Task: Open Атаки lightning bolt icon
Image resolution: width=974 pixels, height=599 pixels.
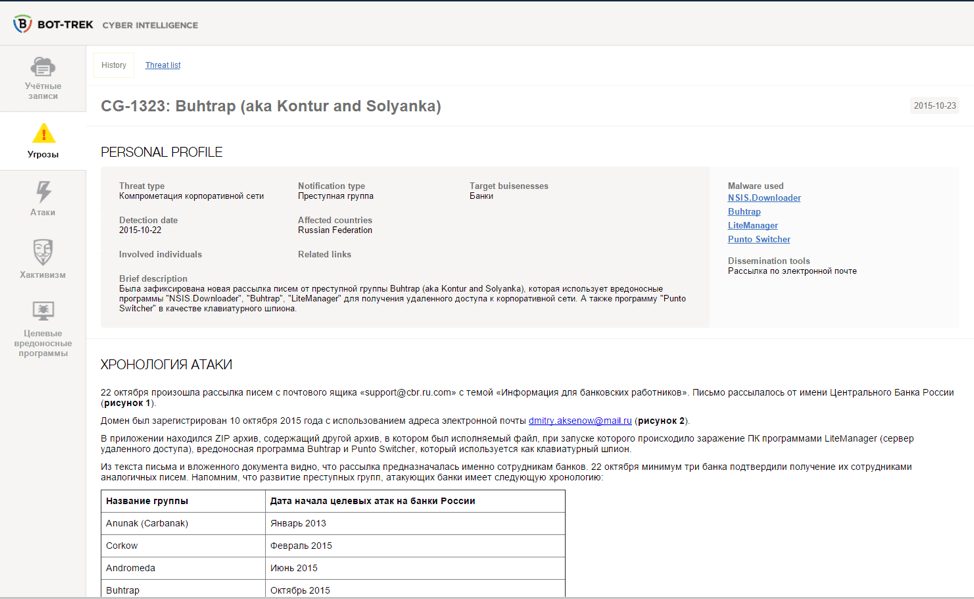Action: tap(43, 191)
